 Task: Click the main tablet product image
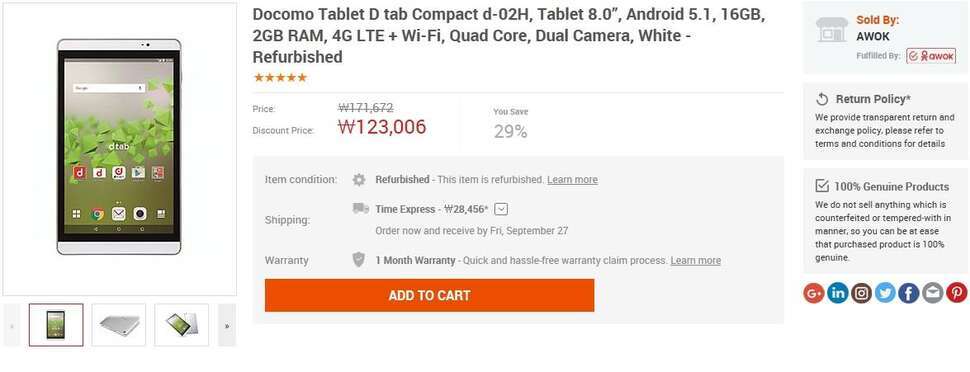pyautogui.click(x=119, y=149)
